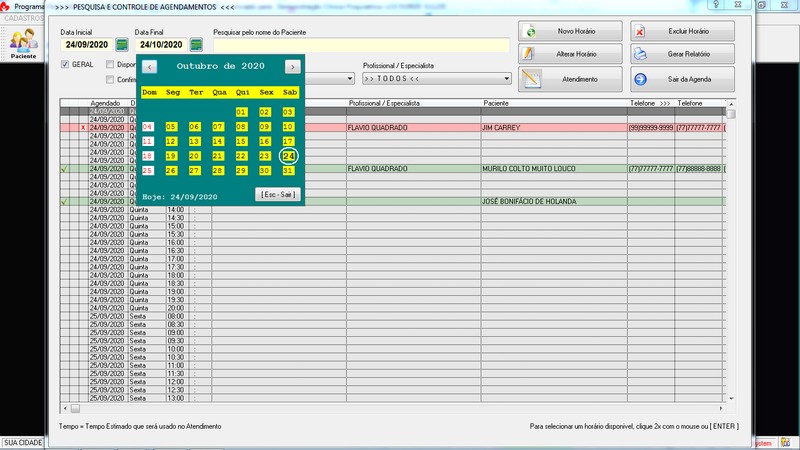The width and height of the screenshot is (800, 450).
Task: Select day 15 in October calendar
Action: [241, 141]
